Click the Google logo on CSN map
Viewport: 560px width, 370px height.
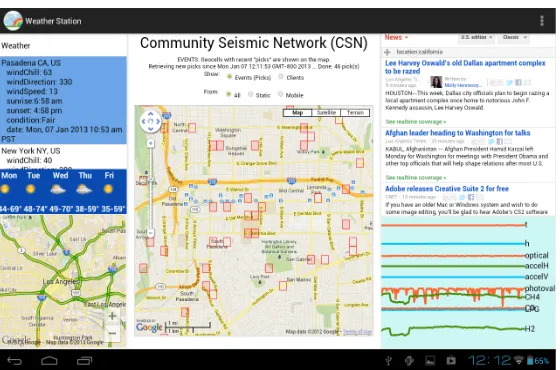[x=149, y=328]
